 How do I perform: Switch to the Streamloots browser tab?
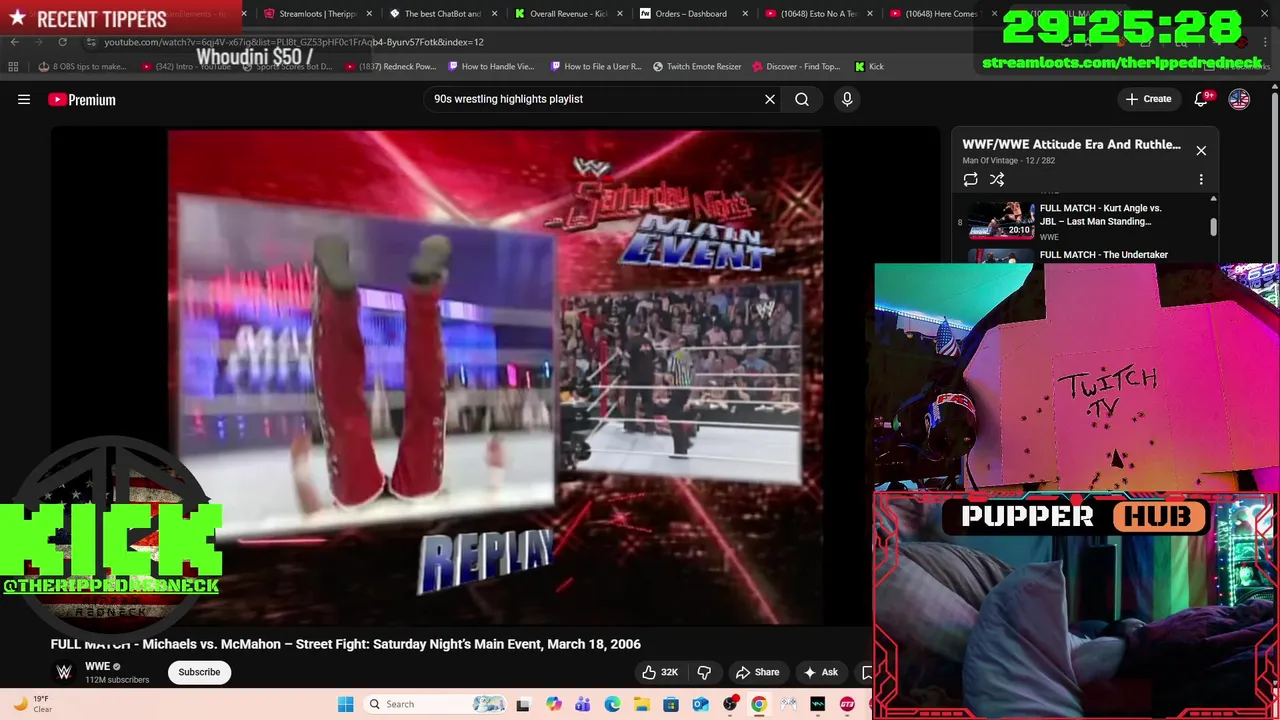click(318, 14)
